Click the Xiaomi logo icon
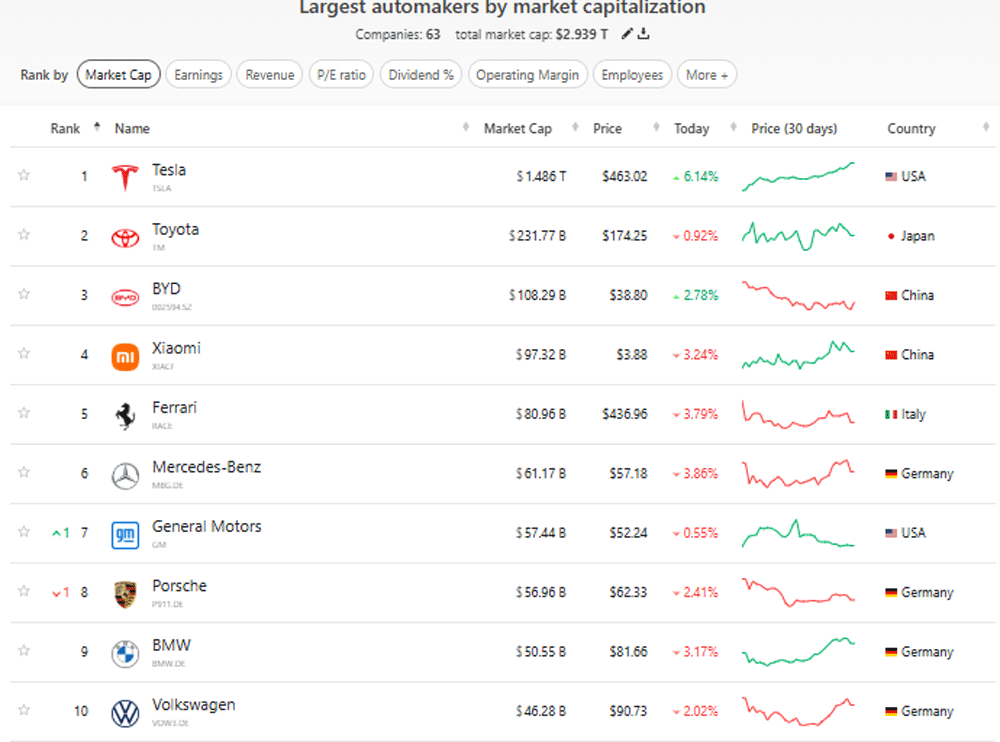Screen dimensions: 1000x742 pos(125,355)
